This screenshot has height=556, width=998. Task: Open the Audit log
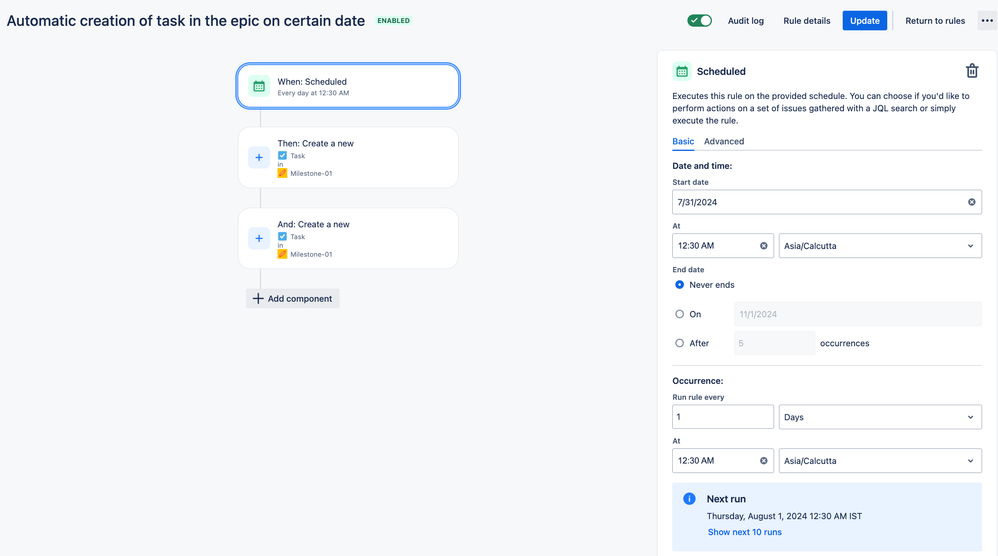745,20
